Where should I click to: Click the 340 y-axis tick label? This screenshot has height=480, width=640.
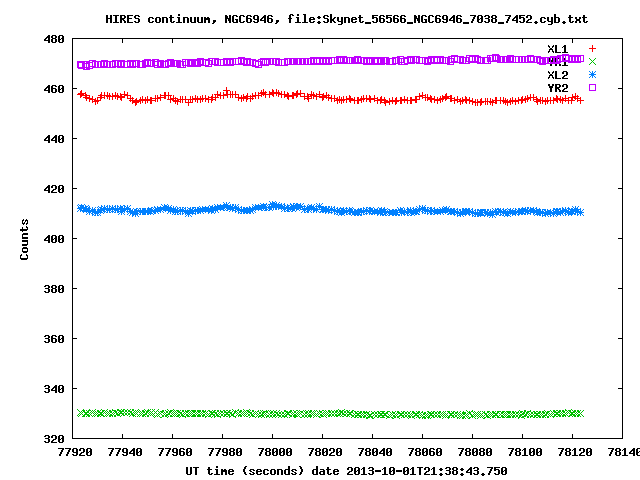point(54,389)
